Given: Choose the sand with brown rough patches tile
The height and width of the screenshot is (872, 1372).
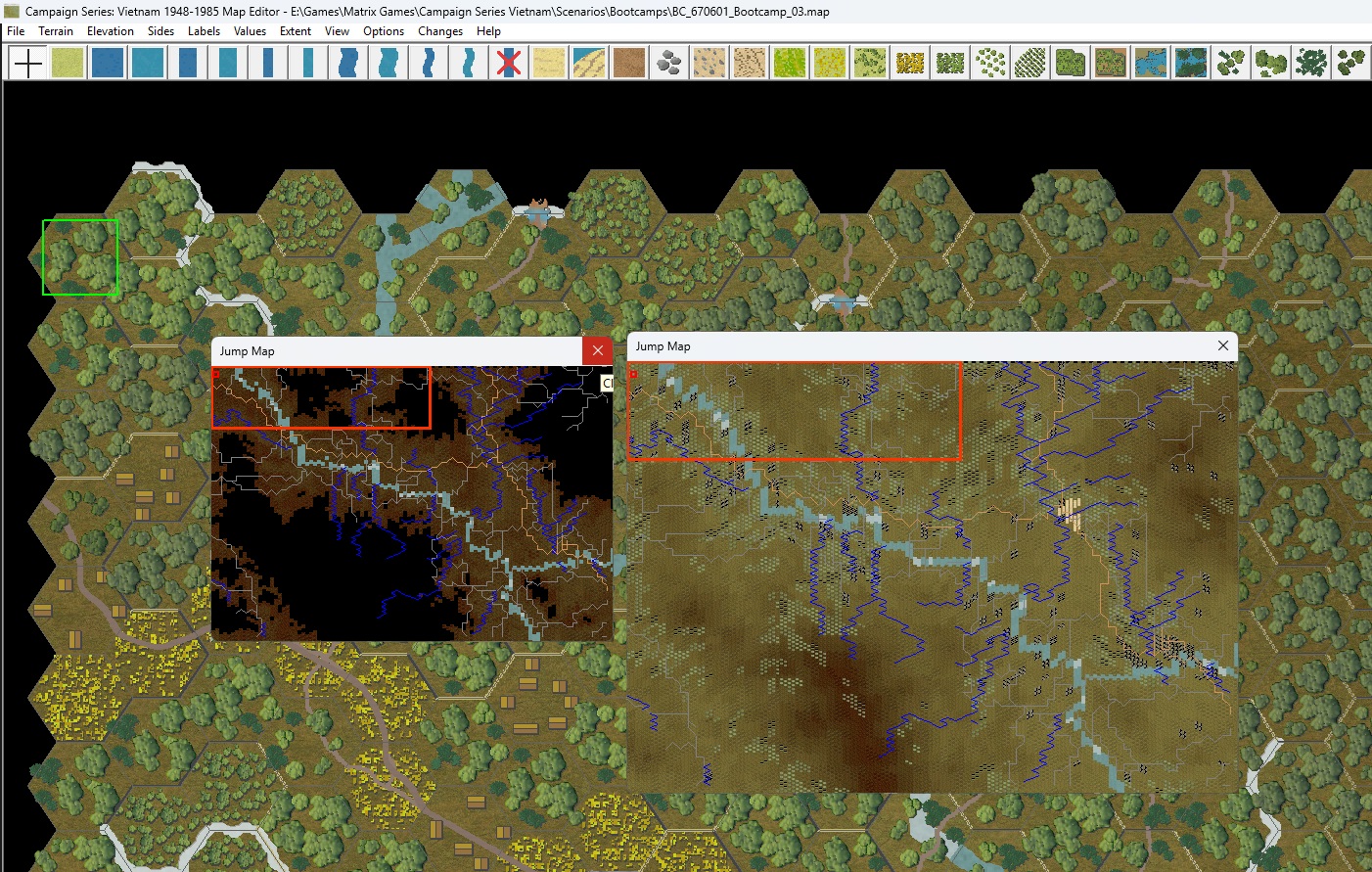Looking at the screenshot, I should click(750, 63).
